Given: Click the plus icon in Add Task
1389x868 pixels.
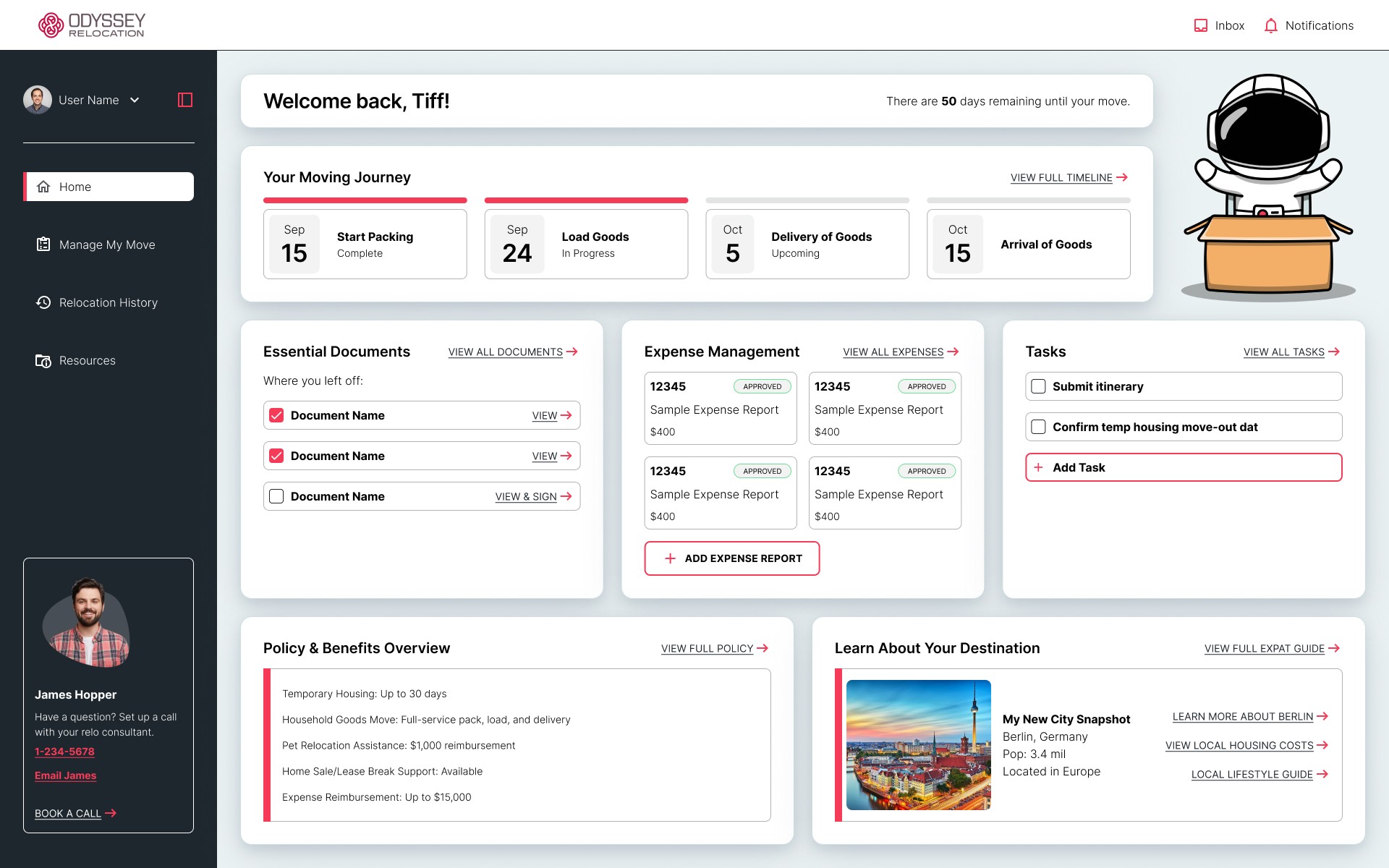Looking at the screenshot, I should tap(1038, 467).
